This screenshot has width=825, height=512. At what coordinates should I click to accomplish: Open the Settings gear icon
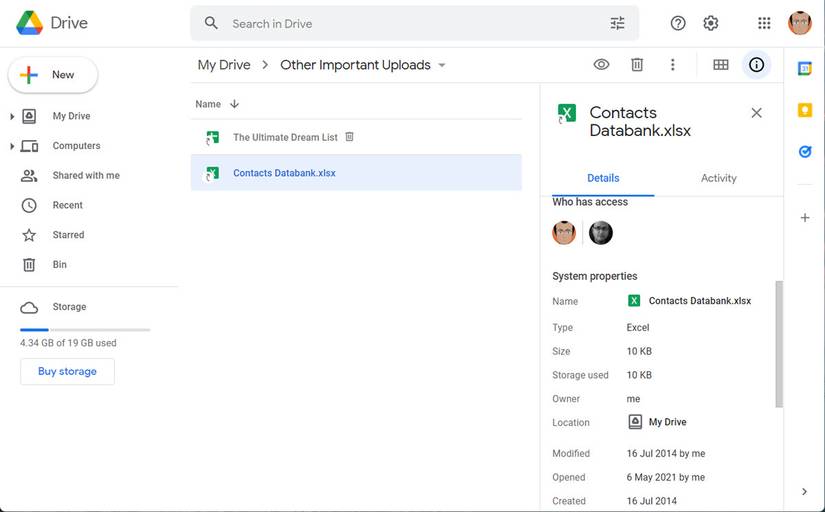(710, 23)
